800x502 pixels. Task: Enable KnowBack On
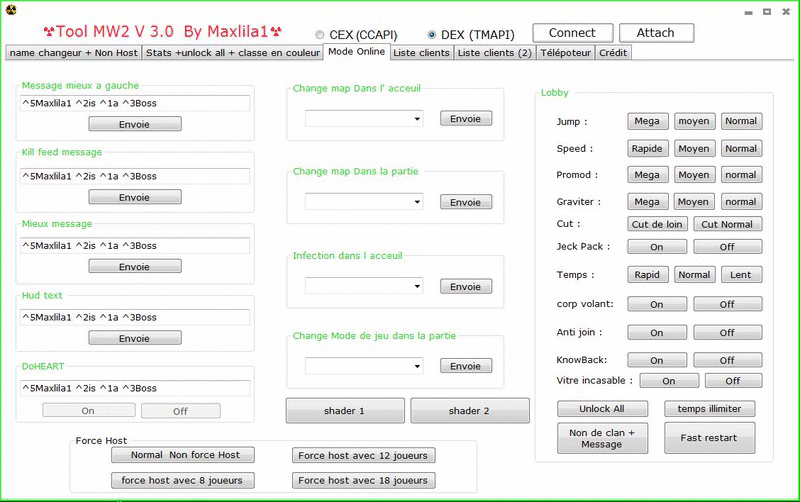(x=657, y=360)
